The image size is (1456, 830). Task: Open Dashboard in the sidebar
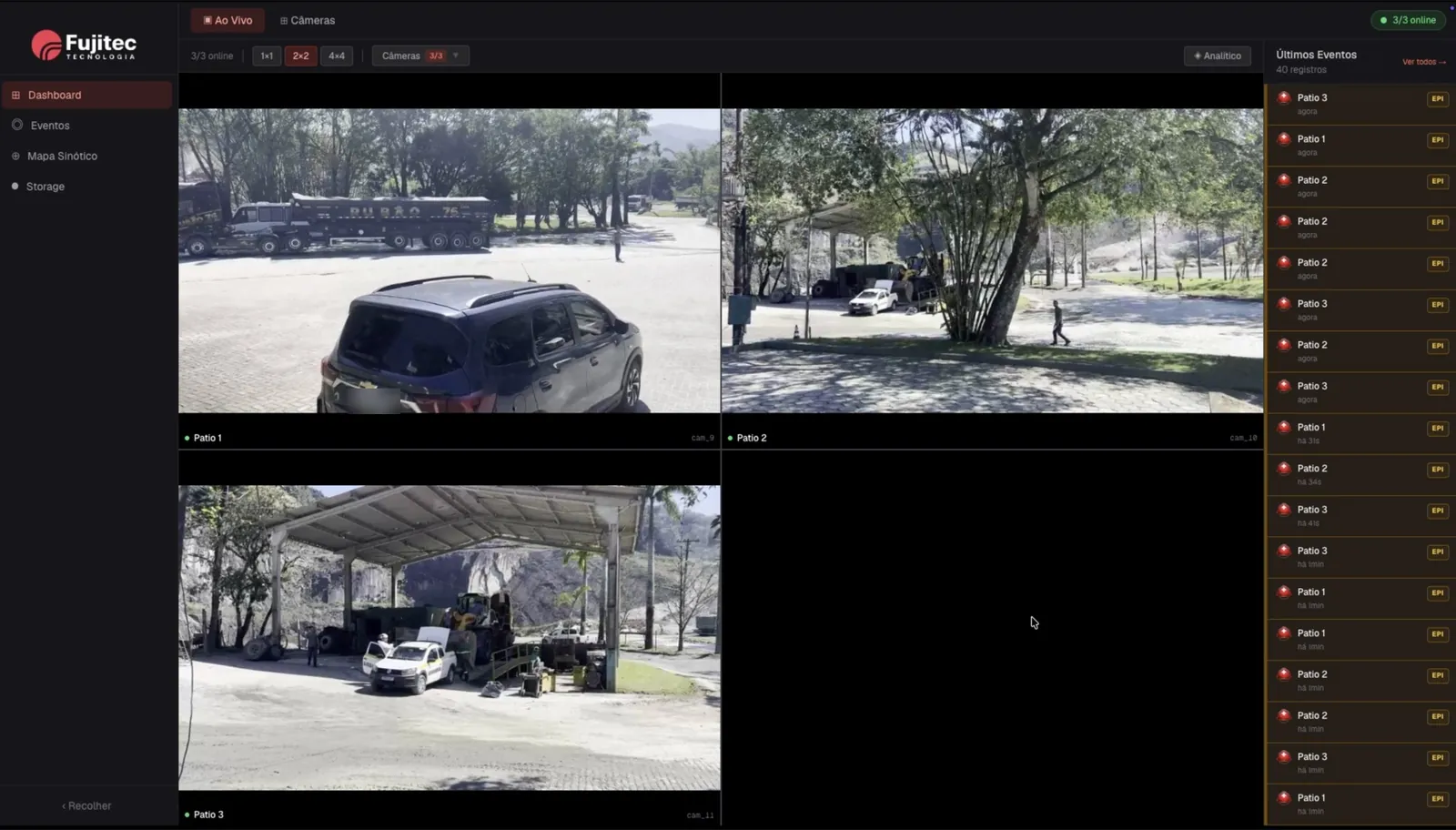[x=86, y=95]
